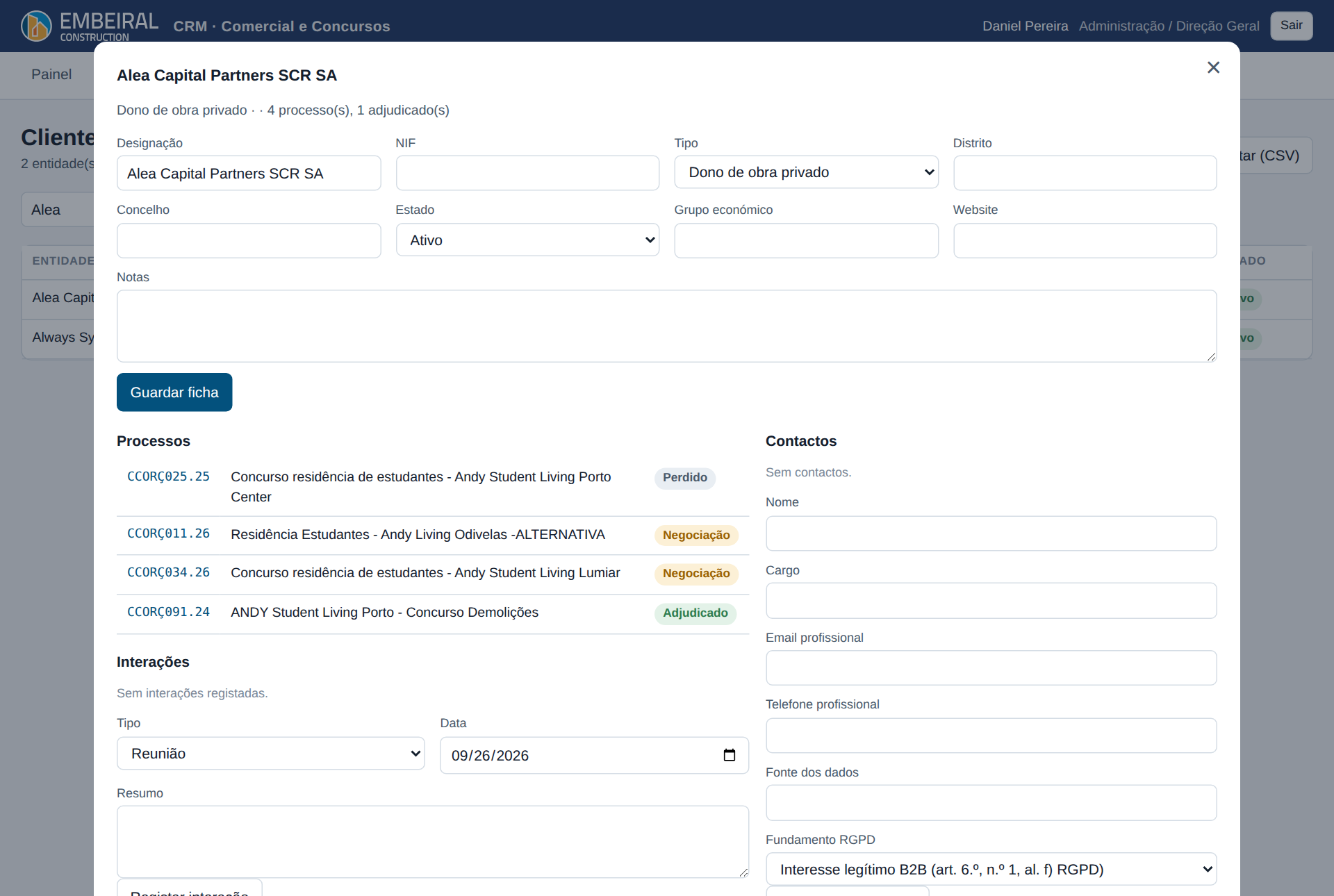Click the Perdido status badge

[x=685, y=478]
